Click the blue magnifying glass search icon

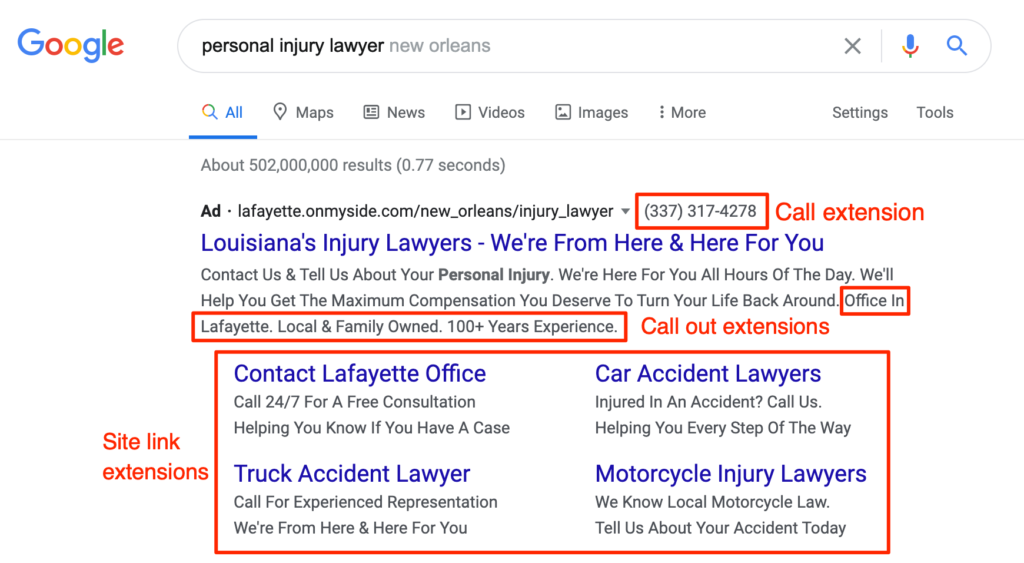point(957,46)
